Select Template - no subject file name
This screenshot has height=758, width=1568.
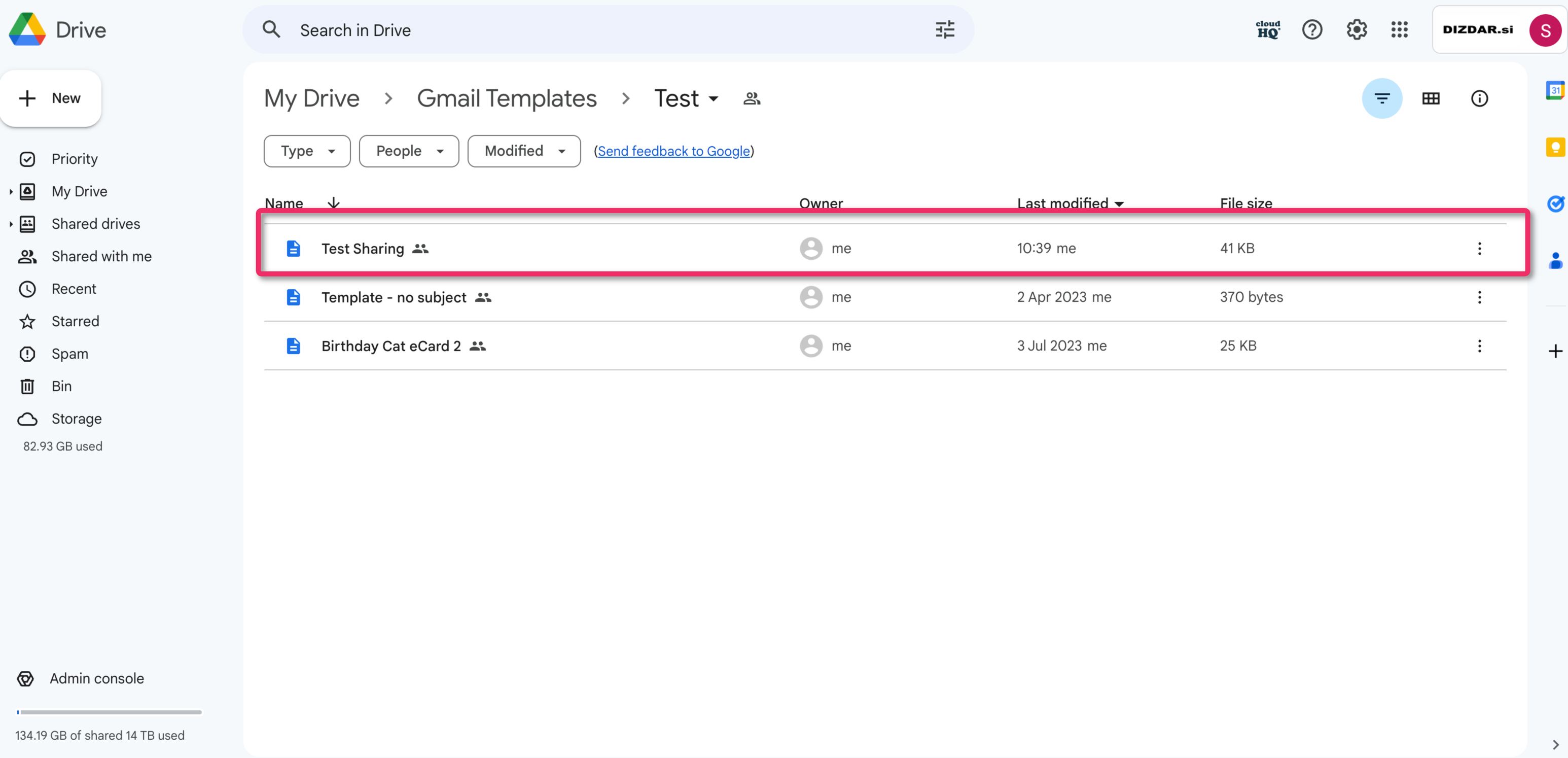[393, 297]
